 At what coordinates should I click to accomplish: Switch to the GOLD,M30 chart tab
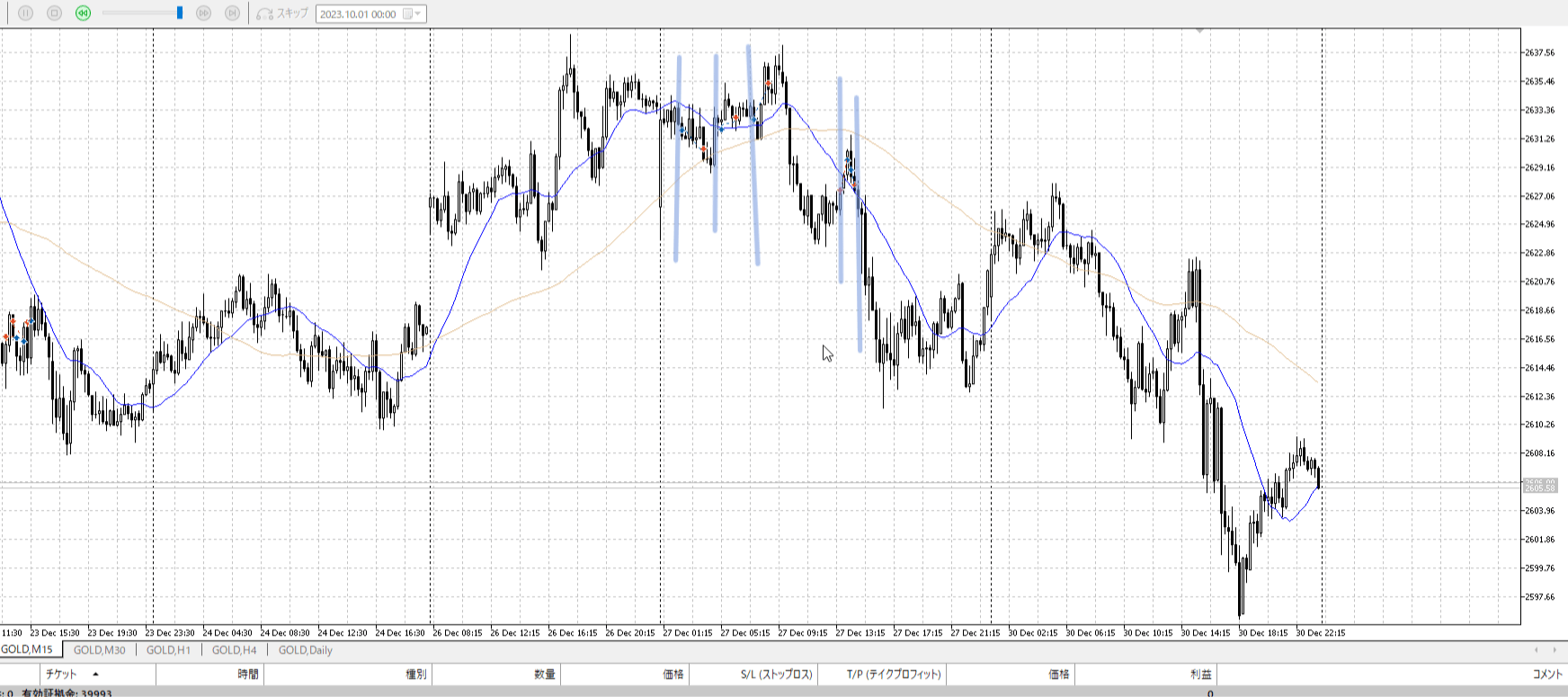(99, 650)
